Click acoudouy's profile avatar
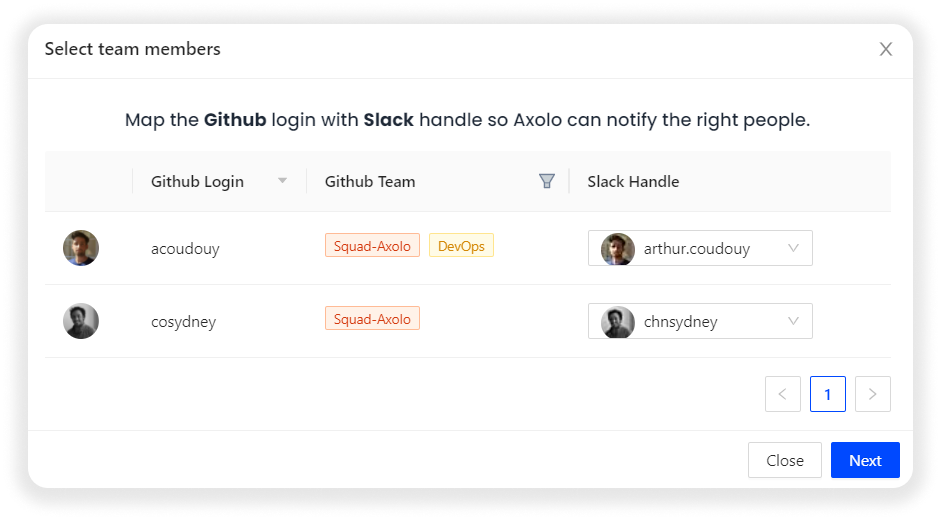 (x=81, y=248)
